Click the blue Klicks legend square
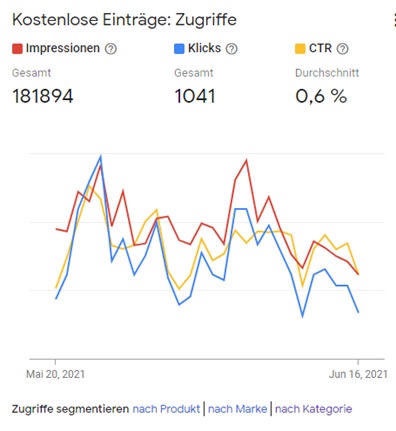Viewport: 396px width, 431px height. pos(179,49)
